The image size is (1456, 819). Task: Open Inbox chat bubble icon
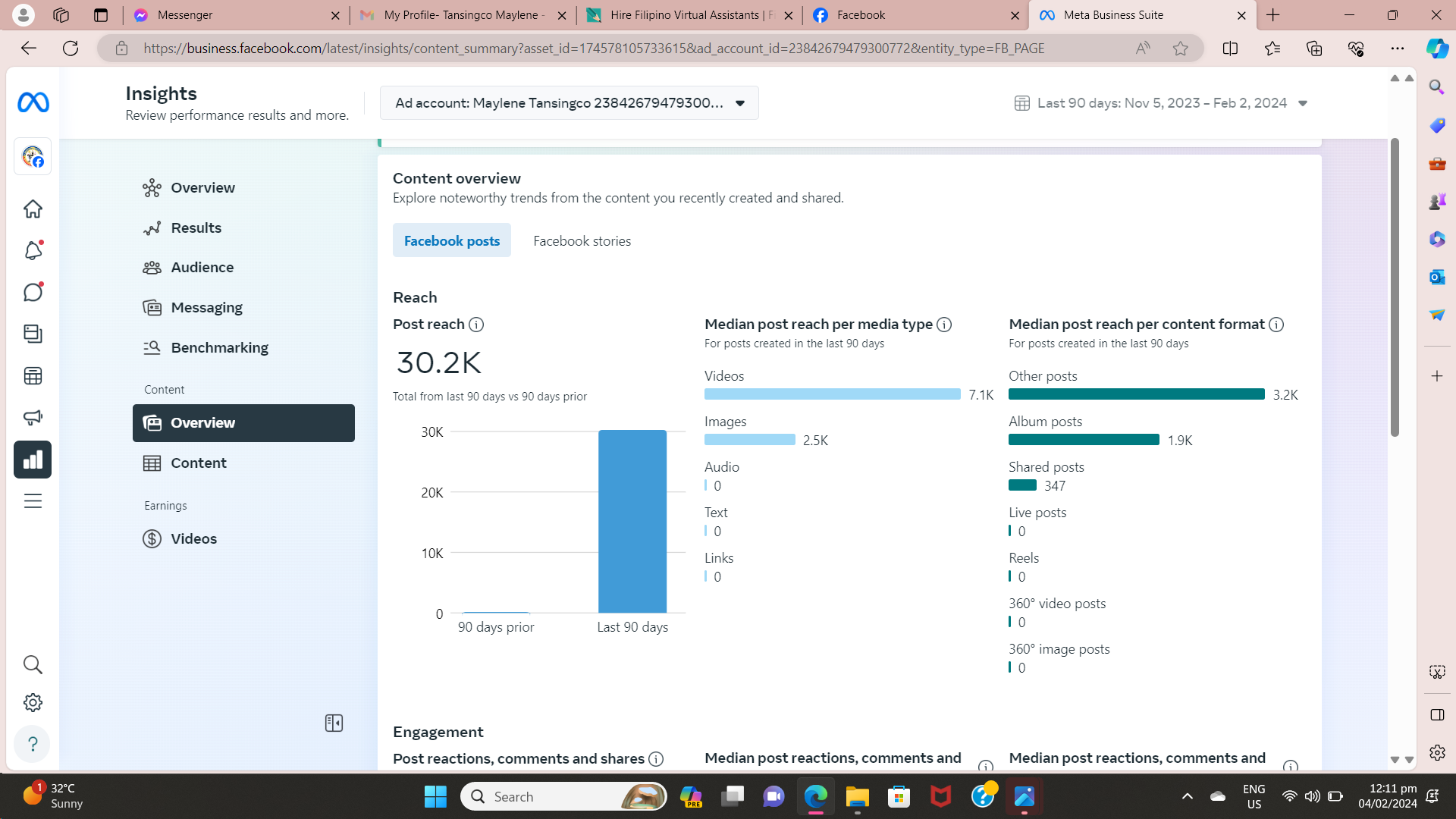(33, 293)
